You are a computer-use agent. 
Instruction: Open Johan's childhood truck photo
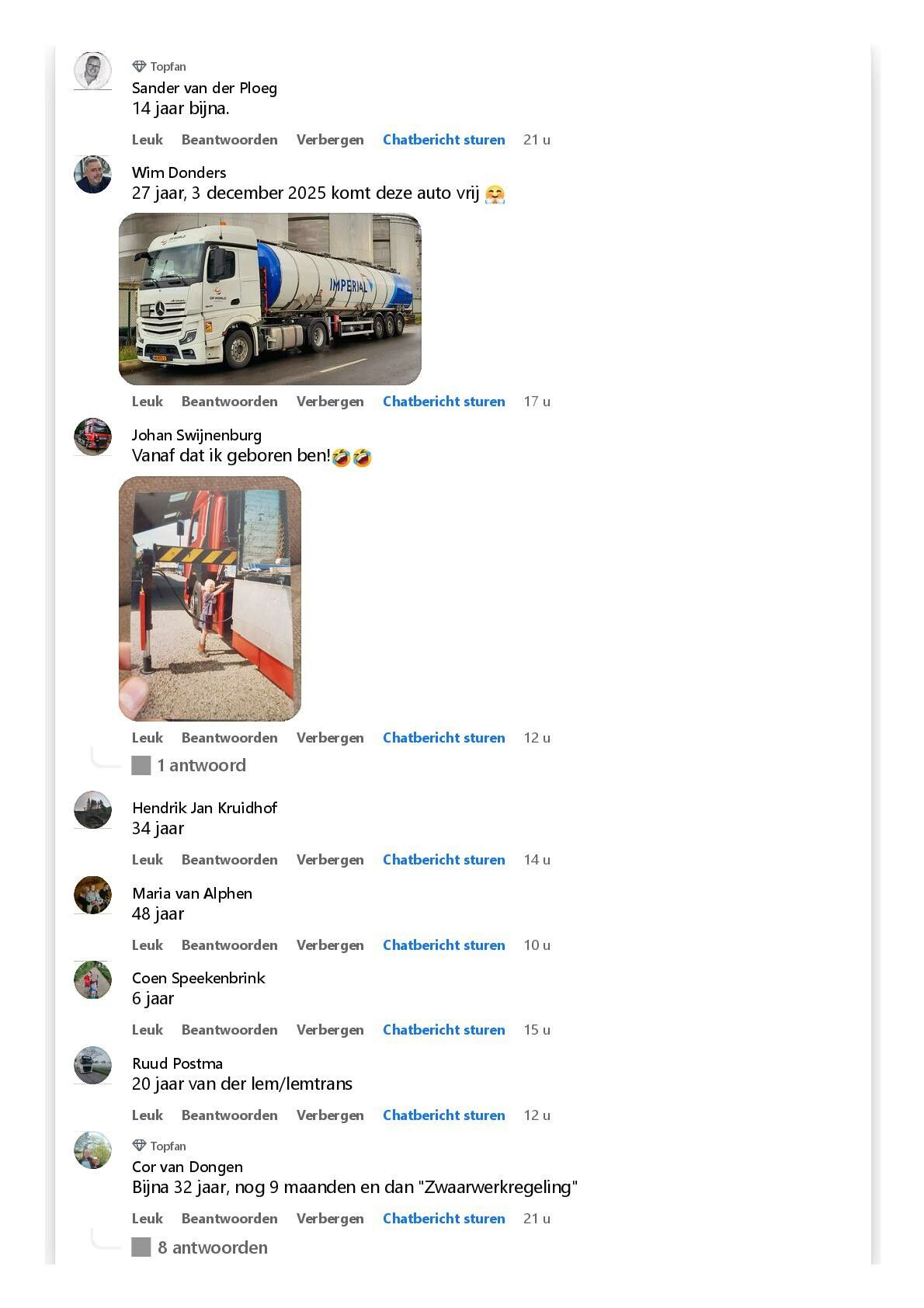pos(210,599)
